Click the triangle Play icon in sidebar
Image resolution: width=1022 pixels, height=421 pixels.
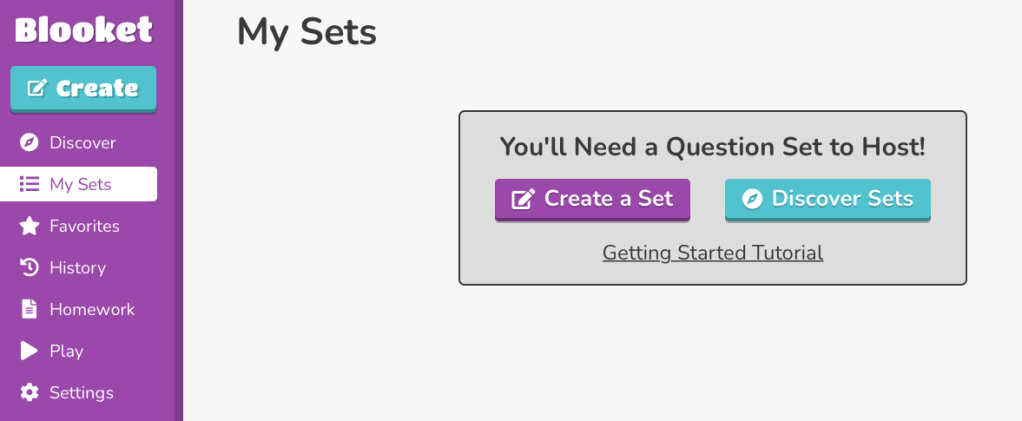pyautogui.click(x=30, y=351)
